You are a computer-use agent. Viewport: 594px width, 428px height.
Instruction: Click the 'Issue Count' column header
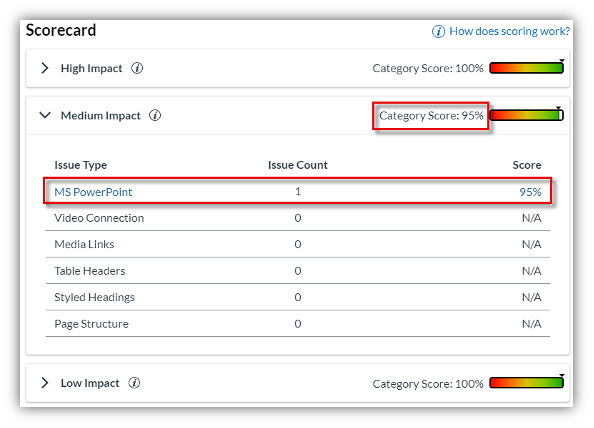pos(298,165)
